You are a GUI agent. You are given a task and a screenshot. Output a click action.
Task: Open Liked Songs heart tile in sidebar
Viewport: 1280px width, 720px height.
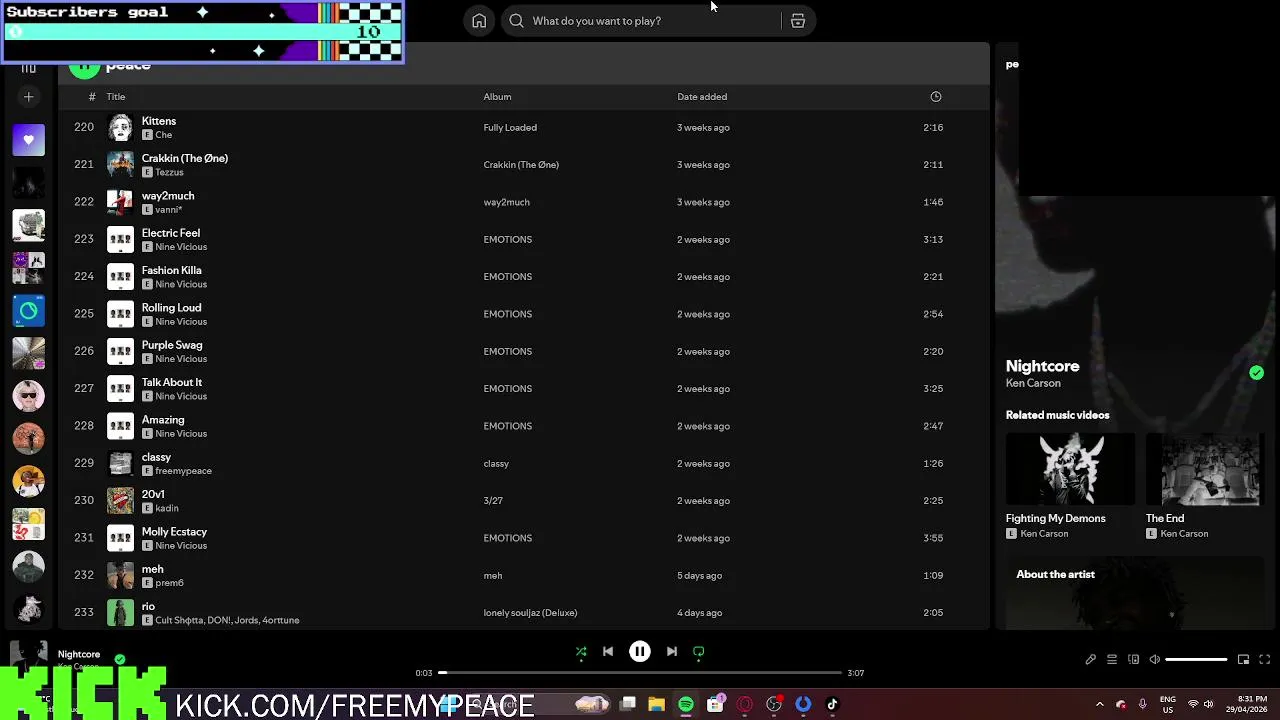tap(28, 140)
